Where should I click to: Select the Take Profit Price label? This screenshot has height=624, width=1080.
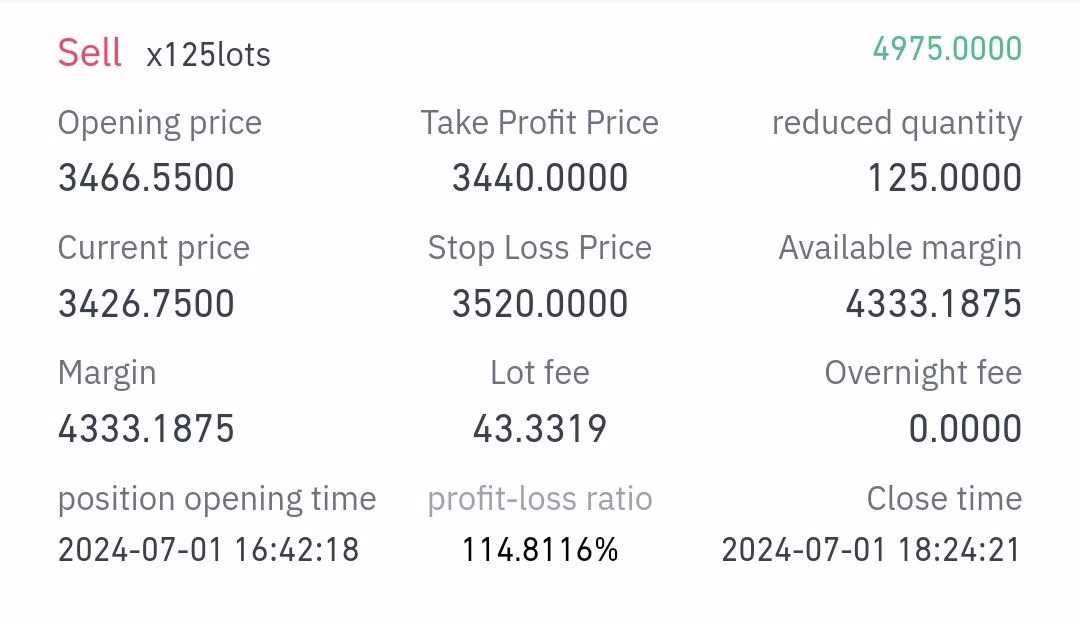click(539, 123)
